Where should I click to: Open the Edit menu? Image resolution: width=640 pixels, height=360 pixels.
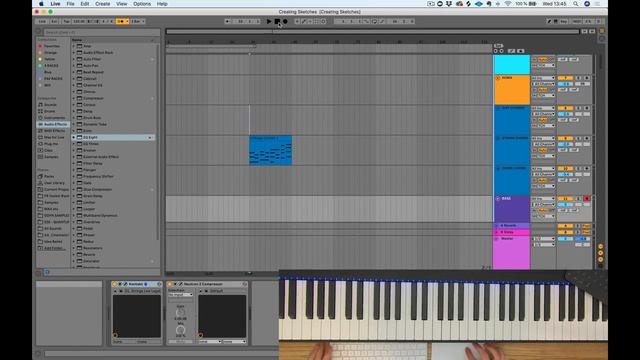point(84,4)
